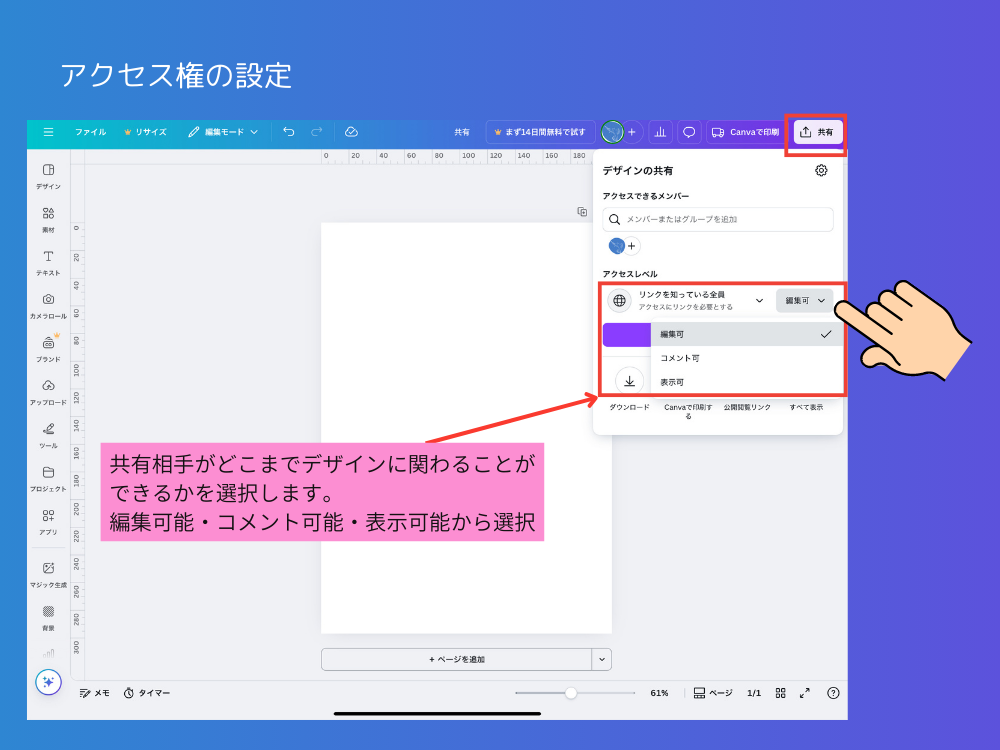Select コメント可 permission option
1000x750 pixels.
746,358
